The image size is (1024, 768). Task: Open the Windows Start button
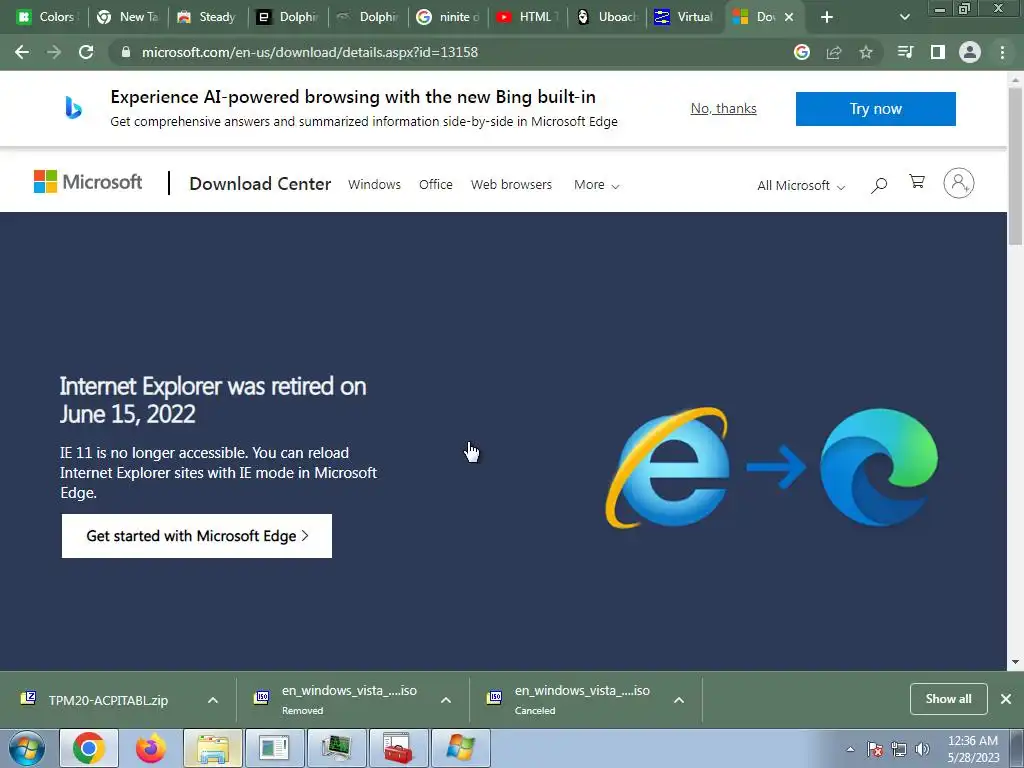(x=27, y=748)
